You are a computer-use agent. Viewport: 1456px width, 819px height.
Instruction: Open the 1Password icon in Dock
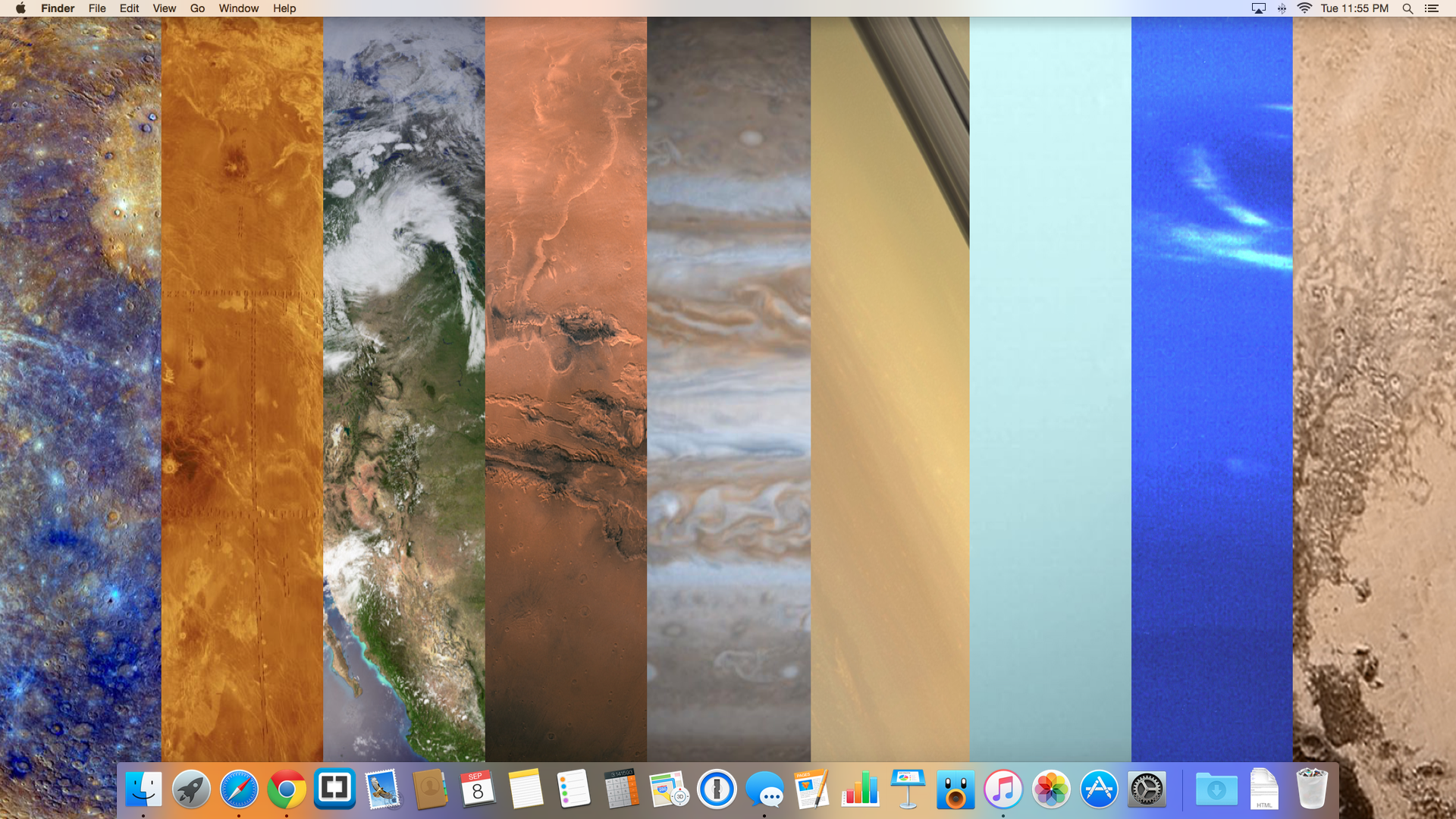[717, 789]
